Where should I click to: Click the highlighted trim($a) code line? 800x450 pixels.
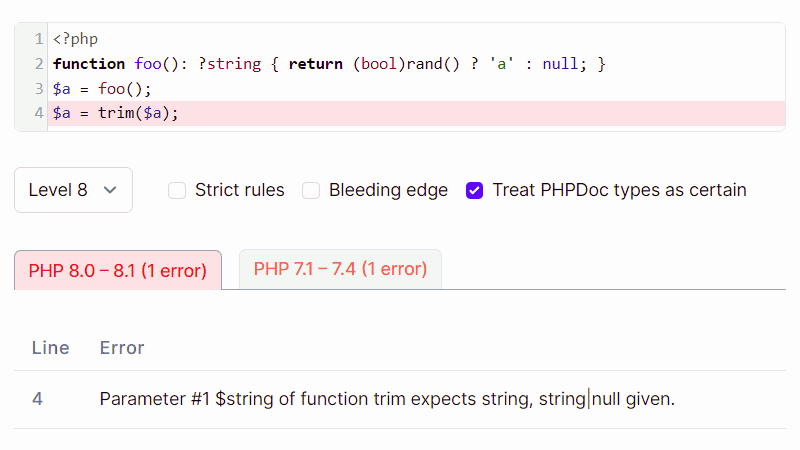point(116,113)
